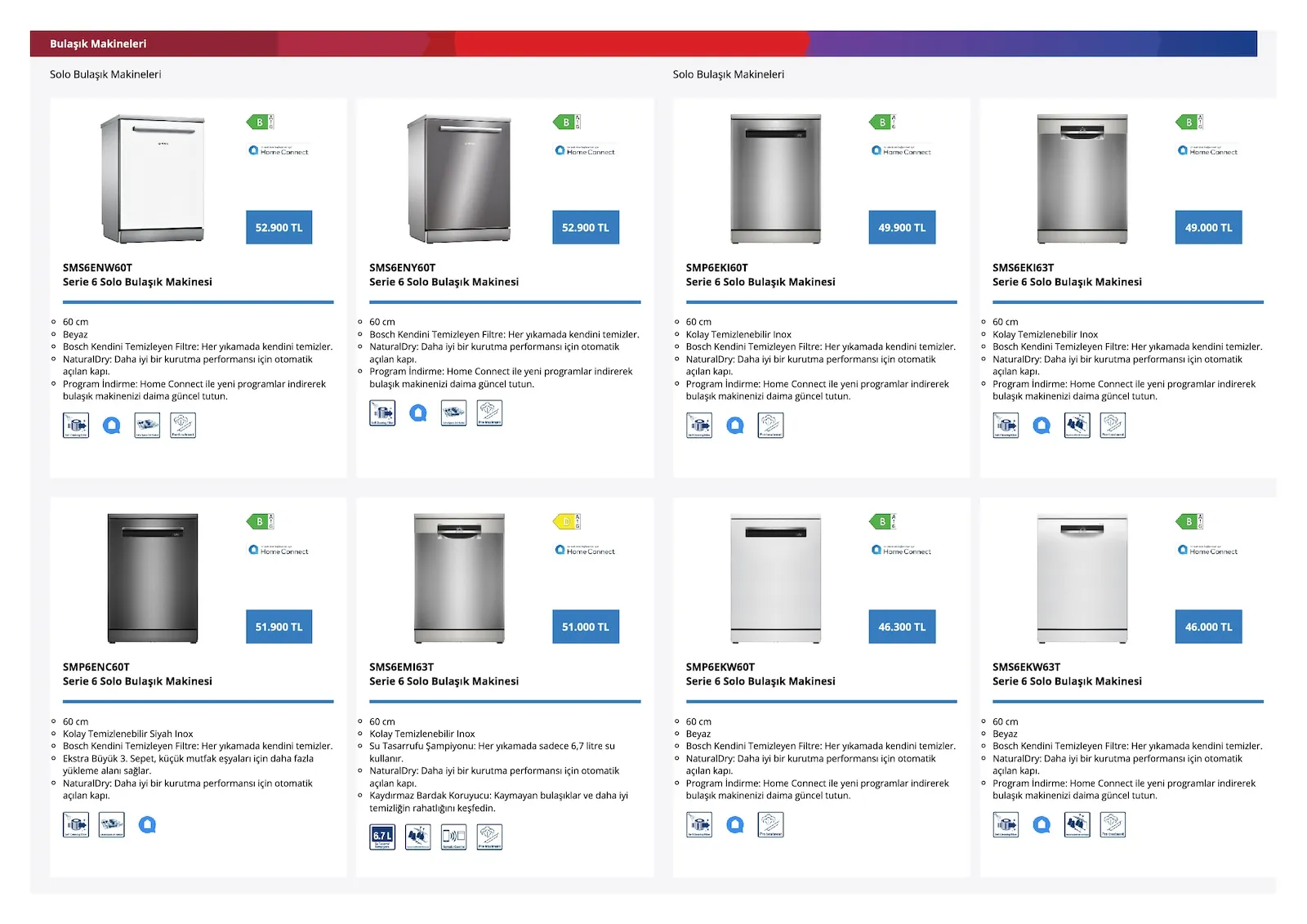
Task: Click the Pre-treatment icon under SMS6EMI63T
Action: tap(489, 837)
